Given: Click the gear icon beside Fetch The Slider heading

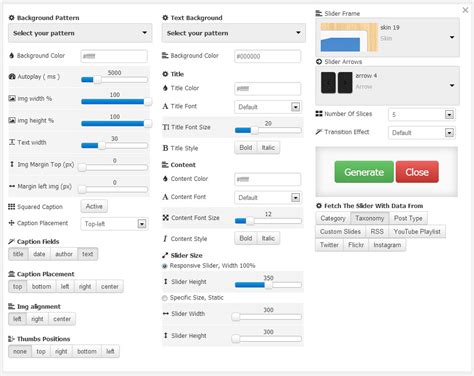Looking at the screenshot, I should tap(319, 206).
